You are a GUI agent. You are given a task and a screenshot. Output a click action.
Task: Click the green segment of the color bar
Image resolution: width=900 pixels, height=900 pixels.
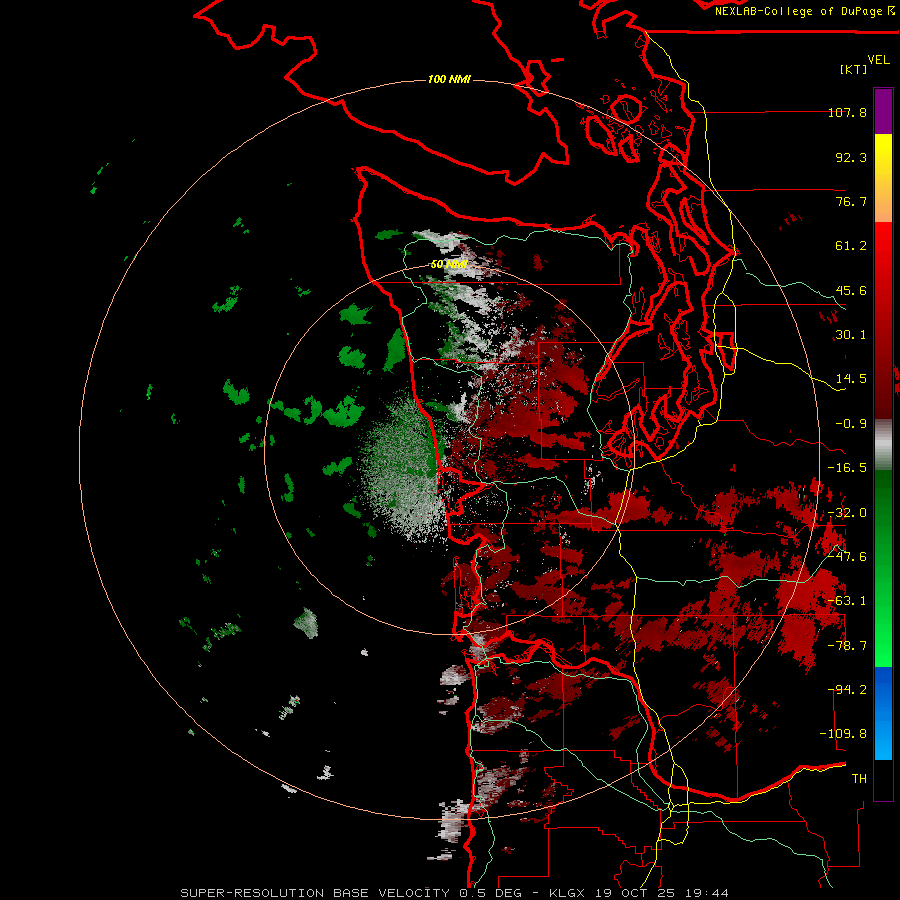[883, 568]
